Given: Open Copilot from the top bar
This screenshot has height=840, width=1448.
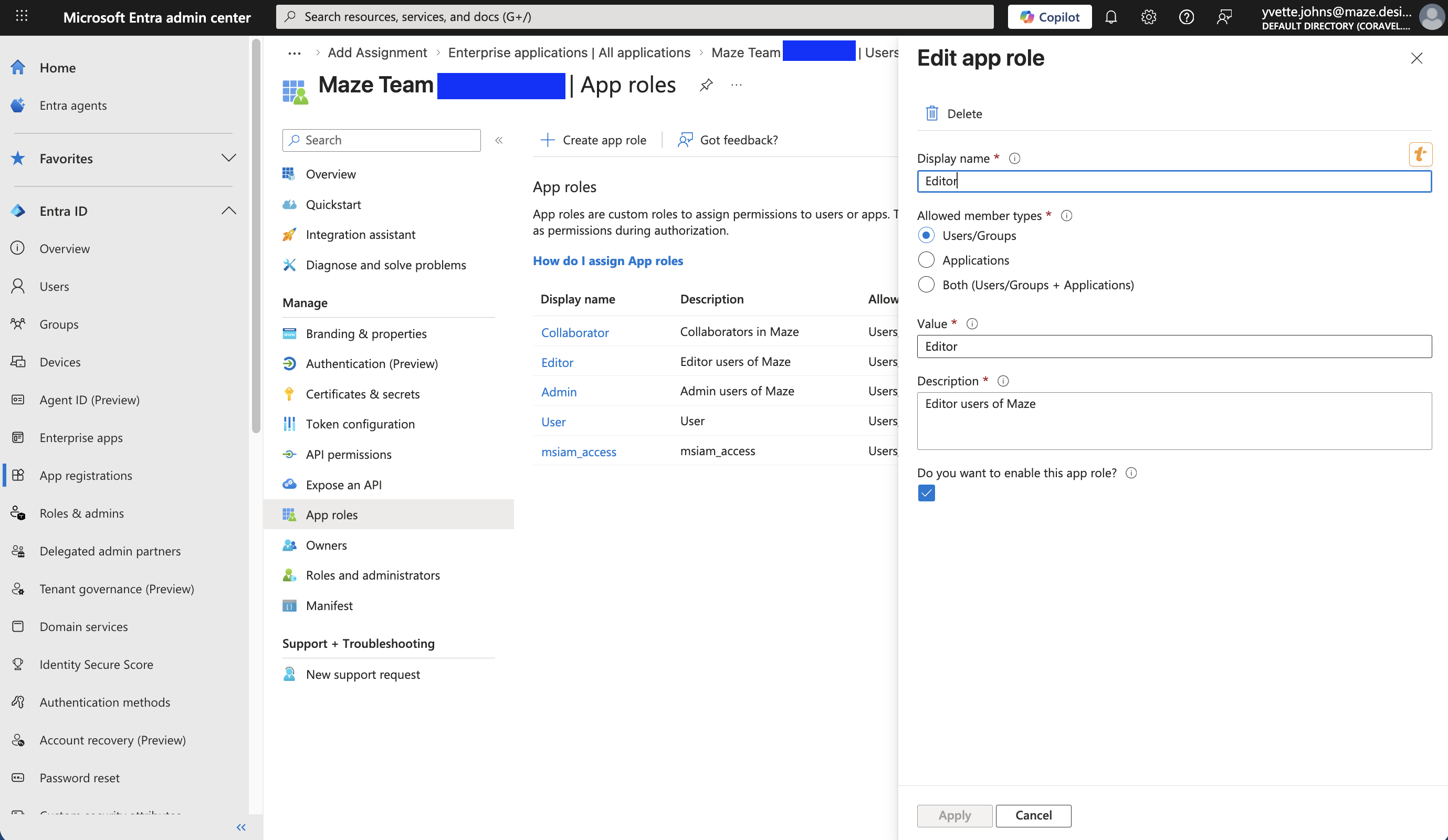Looking at the screenshot, I should click(1049, 17).
